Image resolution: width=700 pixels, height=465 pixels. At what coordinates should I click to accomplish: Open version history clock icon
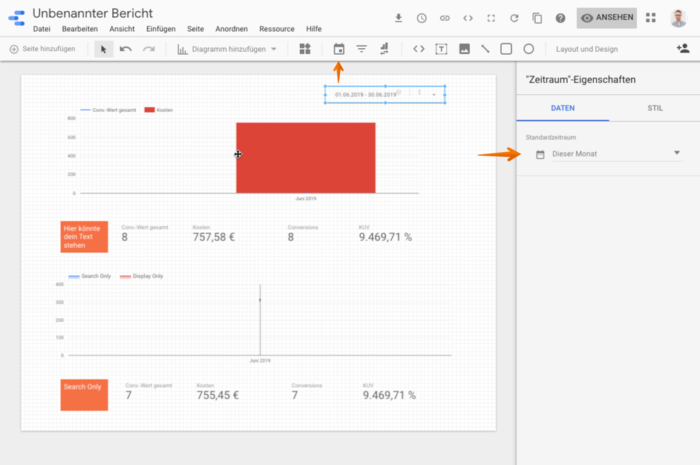pos(421,18)
